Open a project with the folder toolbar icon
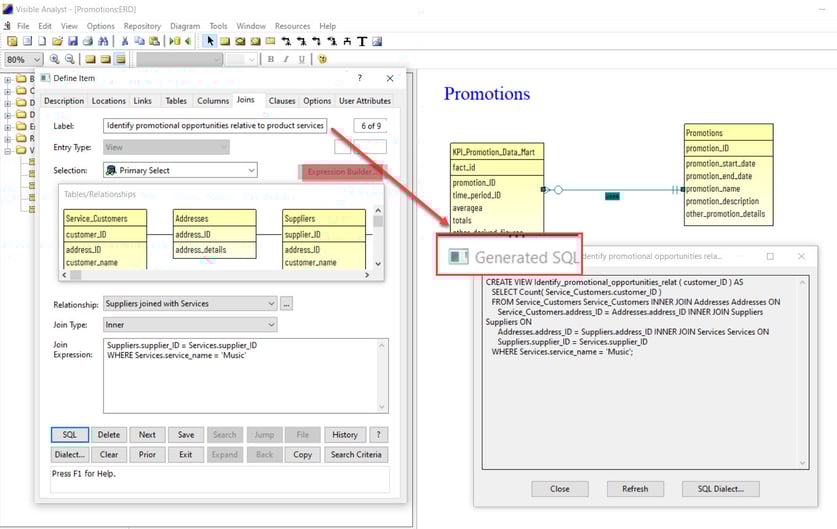 tap(57, 41)
